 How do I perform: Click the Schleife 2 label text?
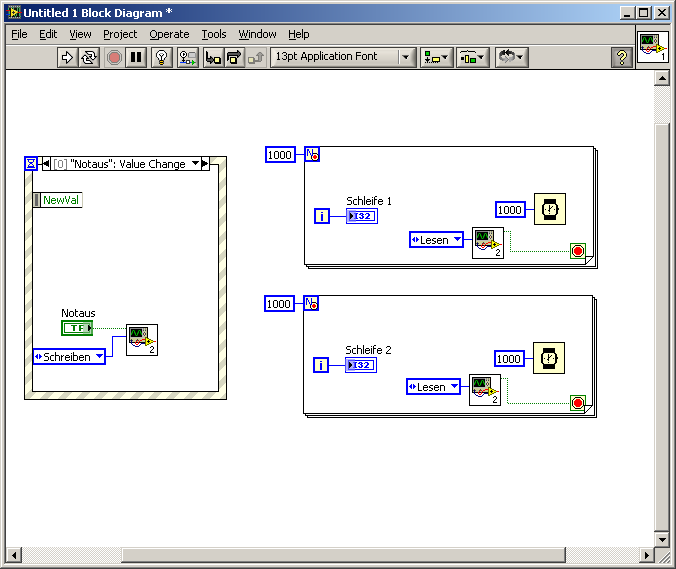click(x=368, y=350)
